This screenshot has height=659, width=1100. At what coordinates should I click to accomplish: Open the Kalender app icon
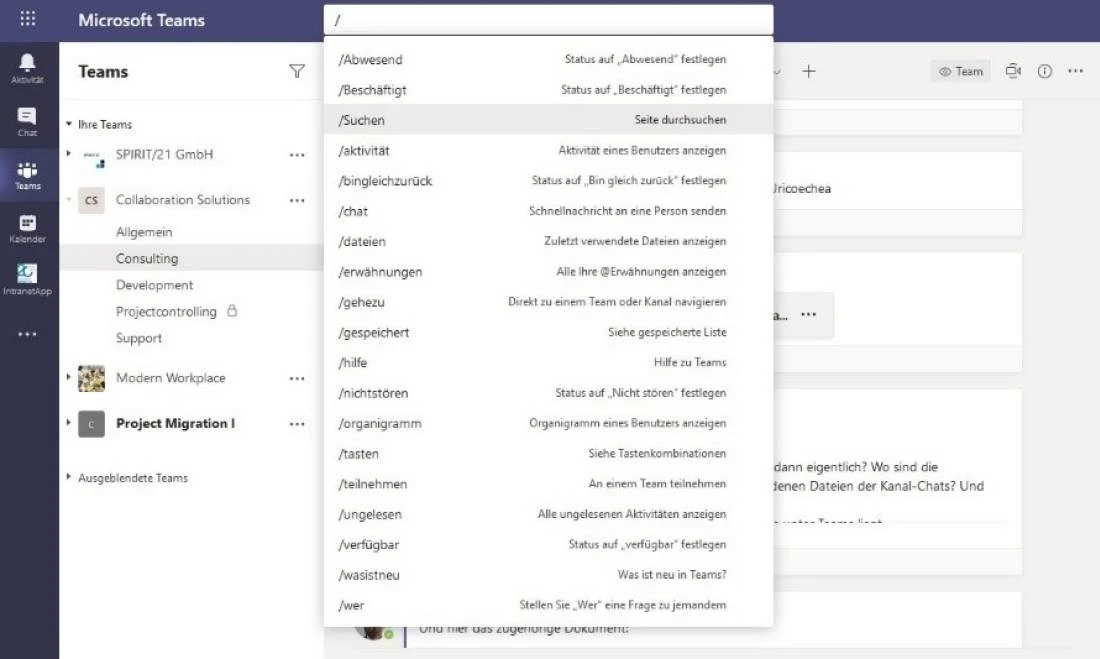[x=27, y=226]
